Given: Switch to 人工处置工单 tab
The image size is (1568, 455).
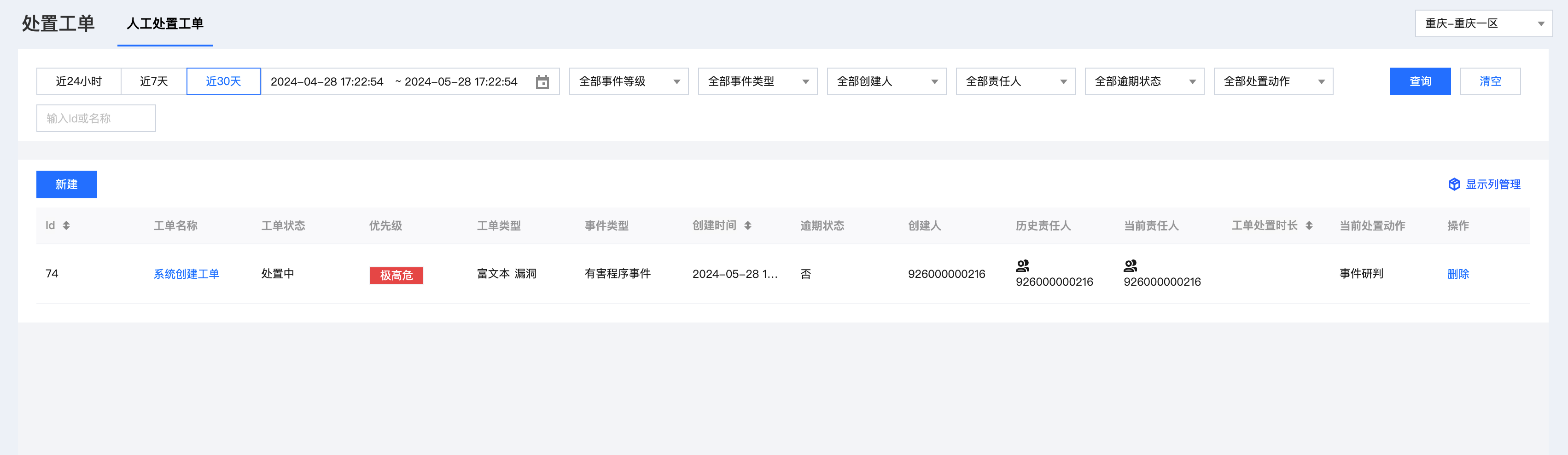Looking at the screenshot, I should 165,24.
